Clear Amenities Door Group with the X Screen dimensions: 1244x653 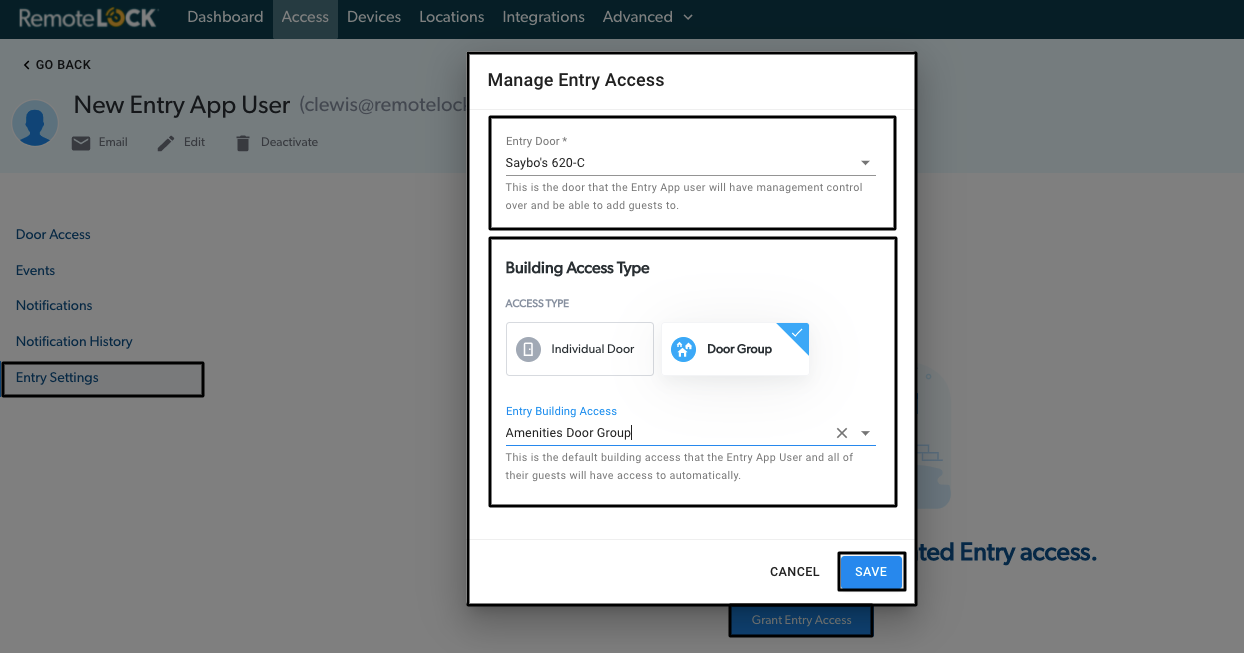(841, 432)
